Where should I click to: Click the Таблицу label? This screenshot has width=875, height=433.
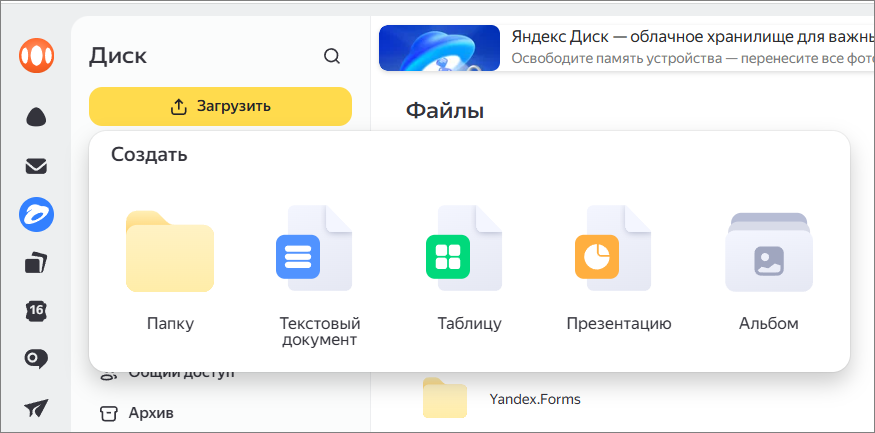pyautogui.click(x=469, y=324)
